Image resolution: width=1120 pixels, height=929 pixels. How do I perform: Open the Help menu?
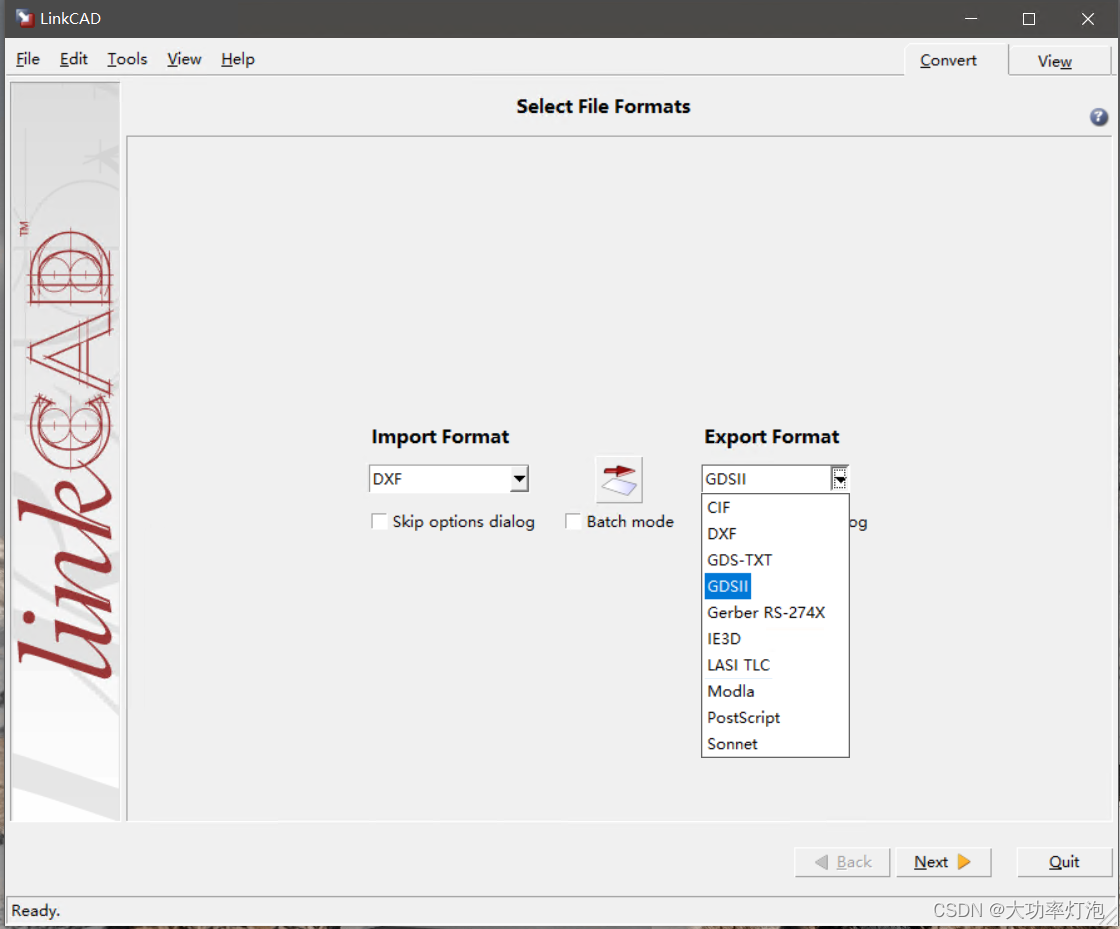tap(238, 59)
